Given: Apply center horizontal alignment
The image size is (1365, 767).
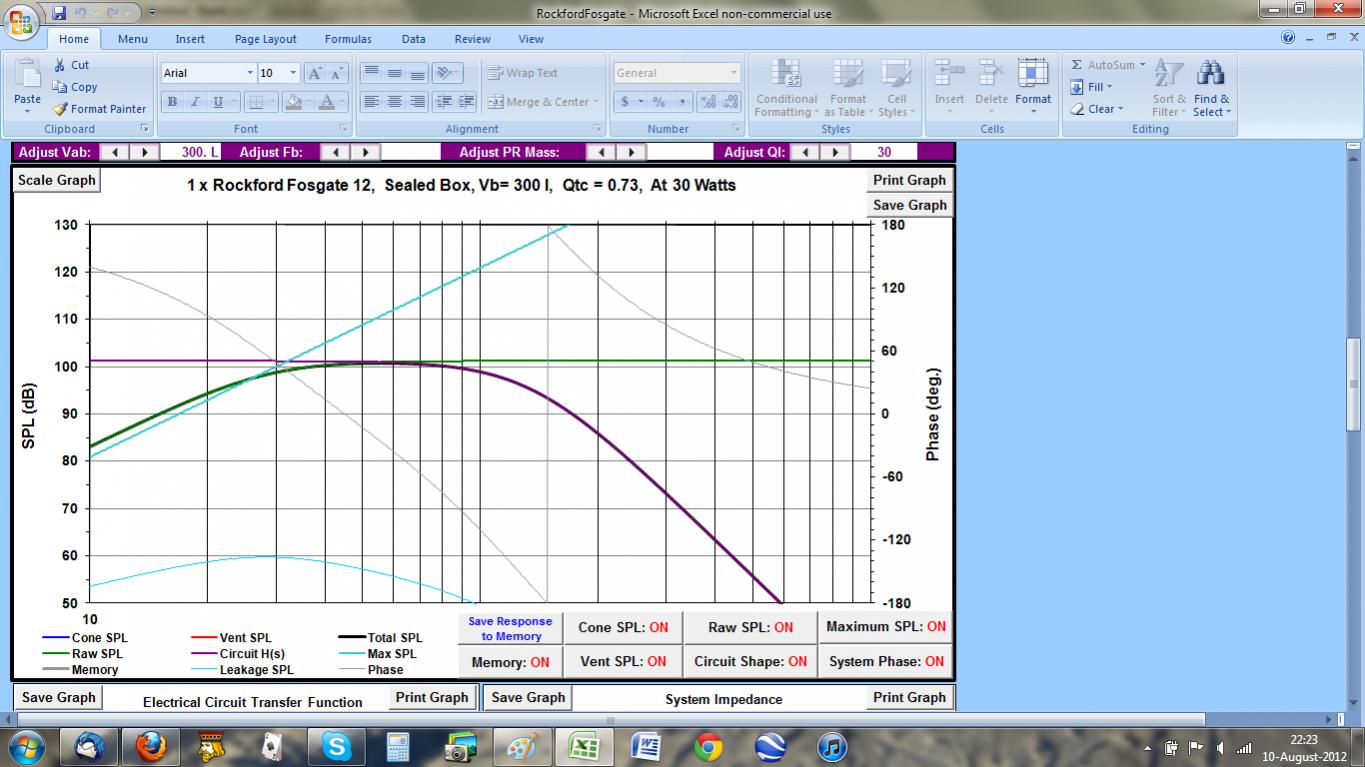Looking at the screenshot, I should [395, 102].
